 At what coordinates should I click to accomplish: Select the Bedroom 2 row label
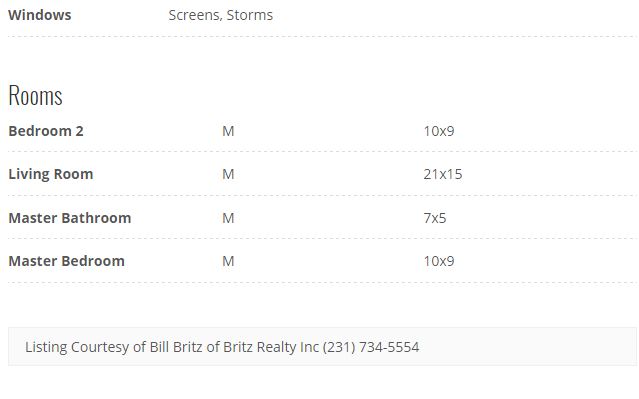tap(46, 131)
